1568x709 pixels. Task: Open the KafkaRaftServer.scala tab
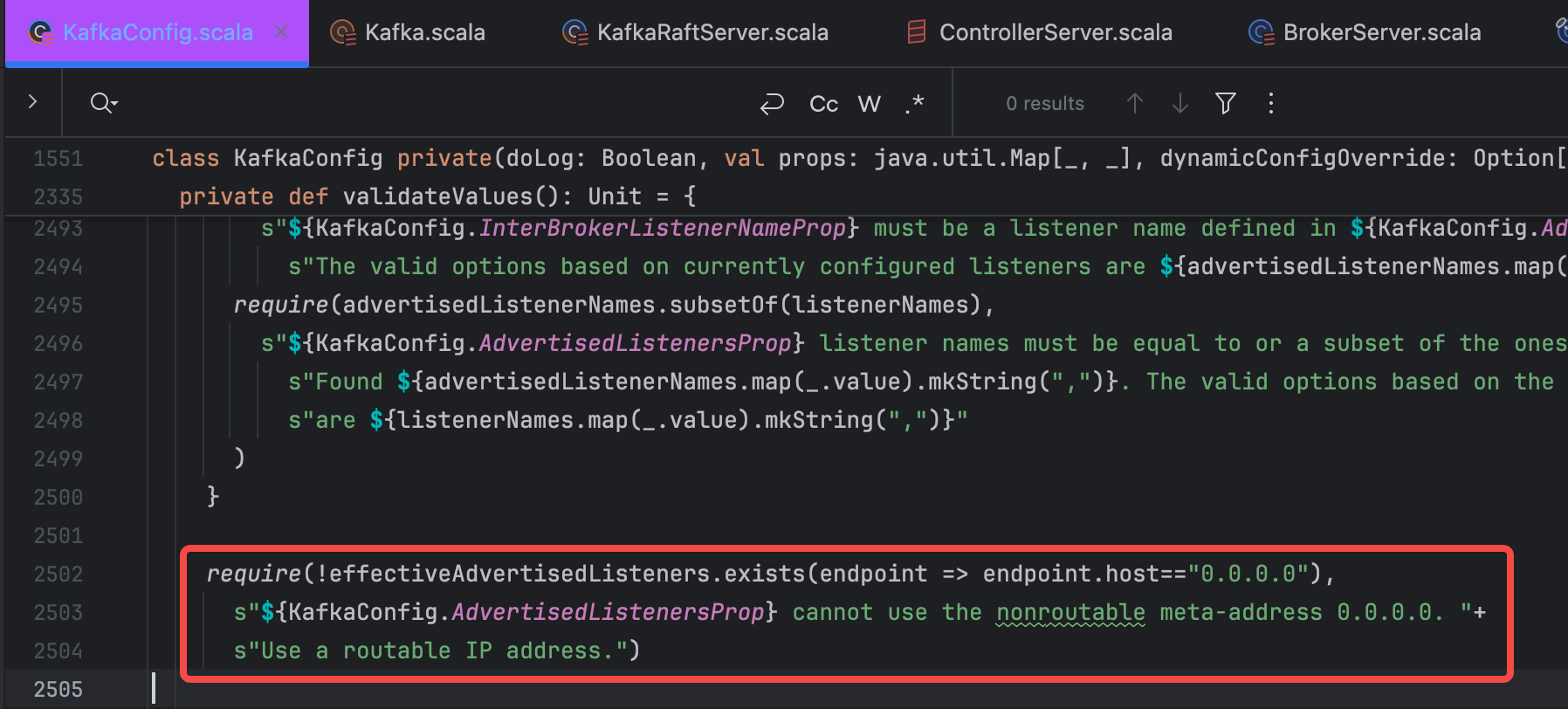pyautogui.click(x=712, y=32)
